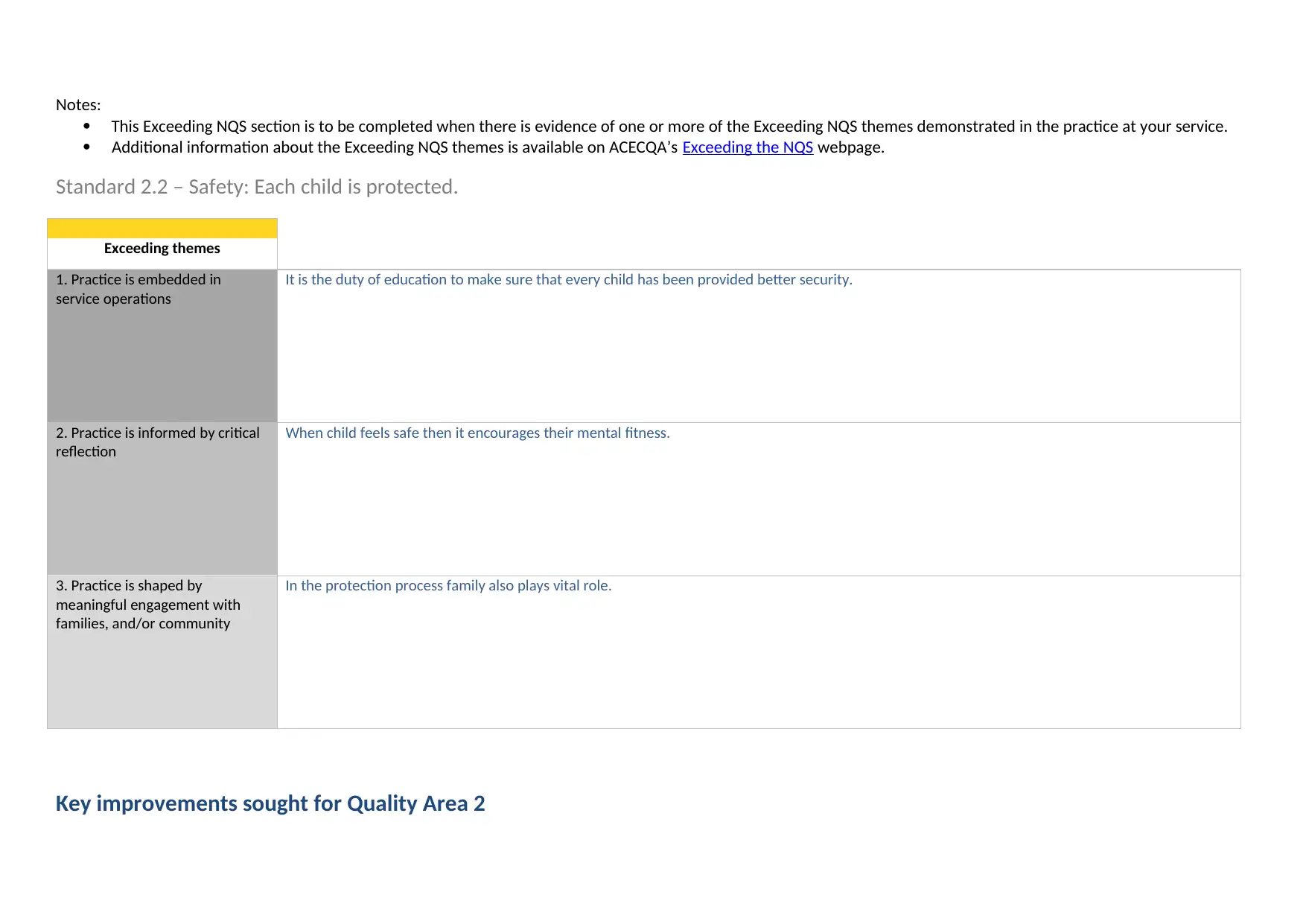The image size is (1306, 924).
Task: Click the word 'webpage.' after the NQS link
Action: pos(851,147)
